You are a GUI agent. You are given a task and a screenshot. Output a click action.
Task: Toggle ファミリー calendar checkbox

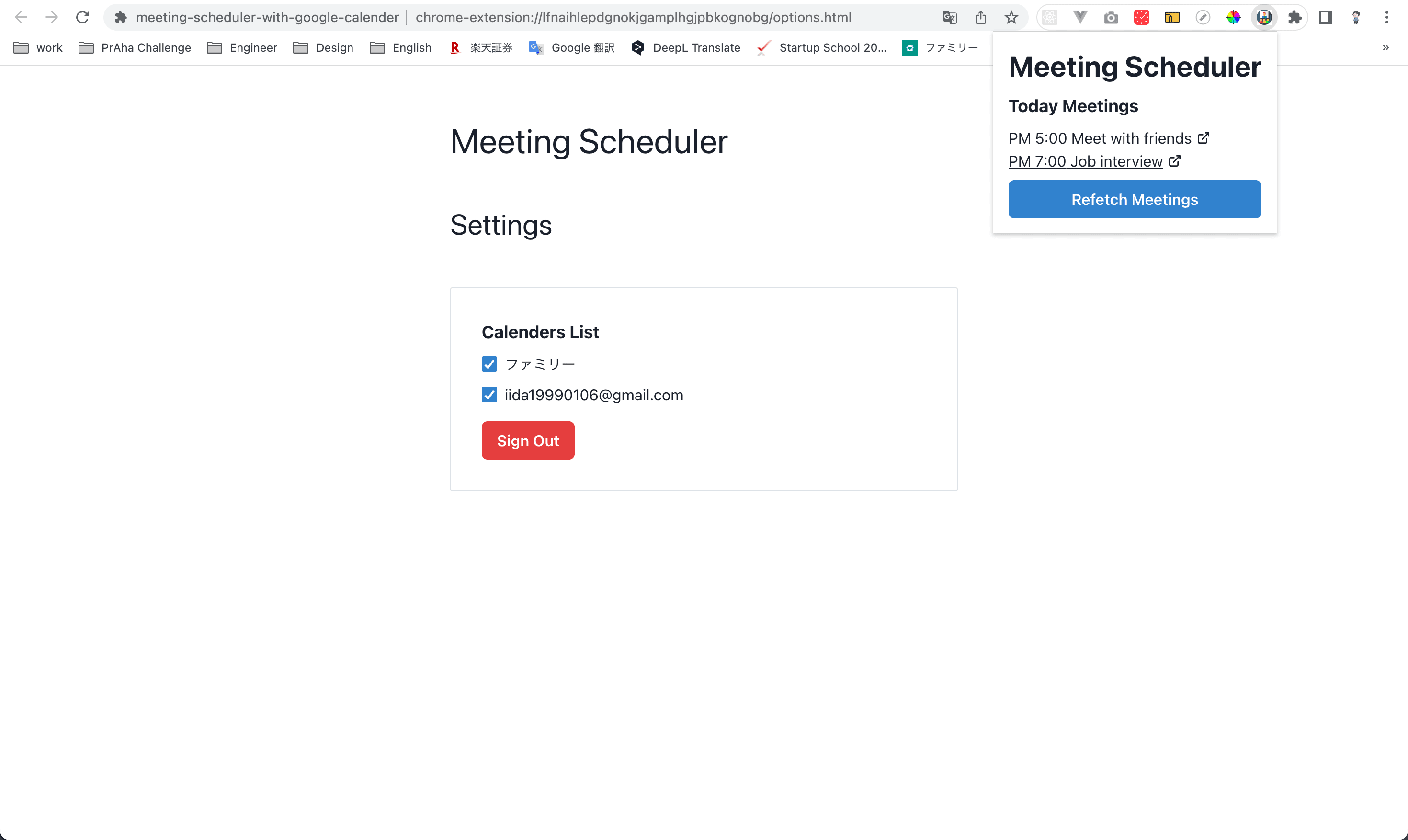pyautogui.click(x=489, y=363)
